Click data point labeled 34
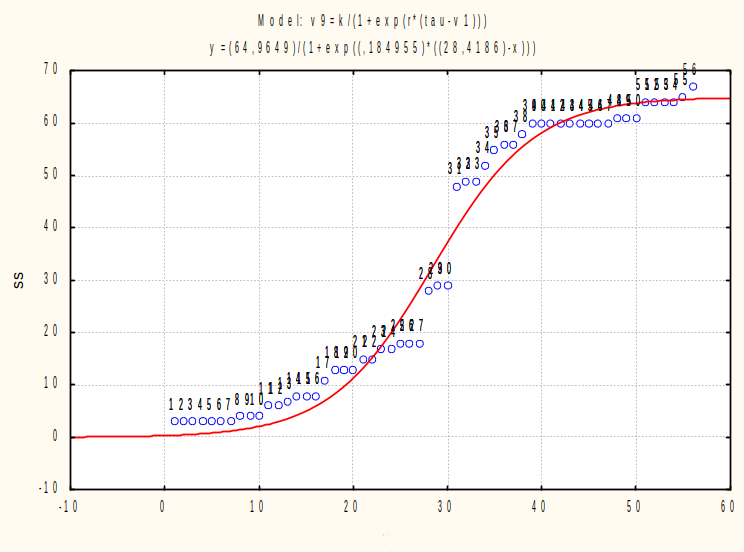744x552 pixels. pos(485,166)
